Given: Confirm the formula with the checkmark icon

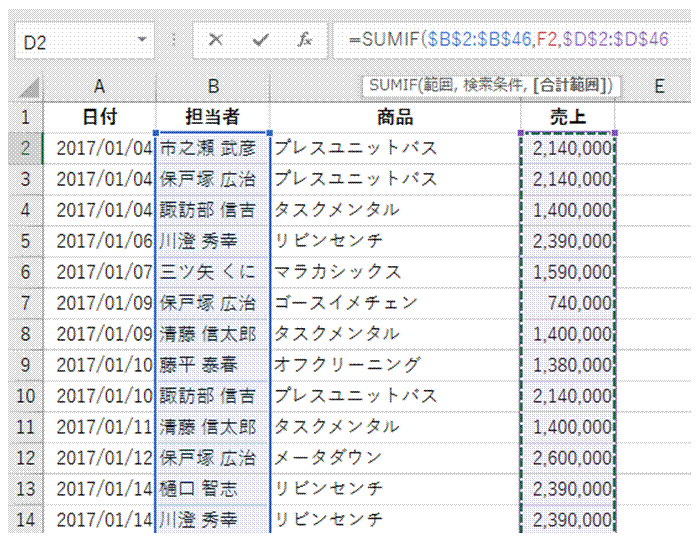Looking at the screenshot, I should click(260, 40).
